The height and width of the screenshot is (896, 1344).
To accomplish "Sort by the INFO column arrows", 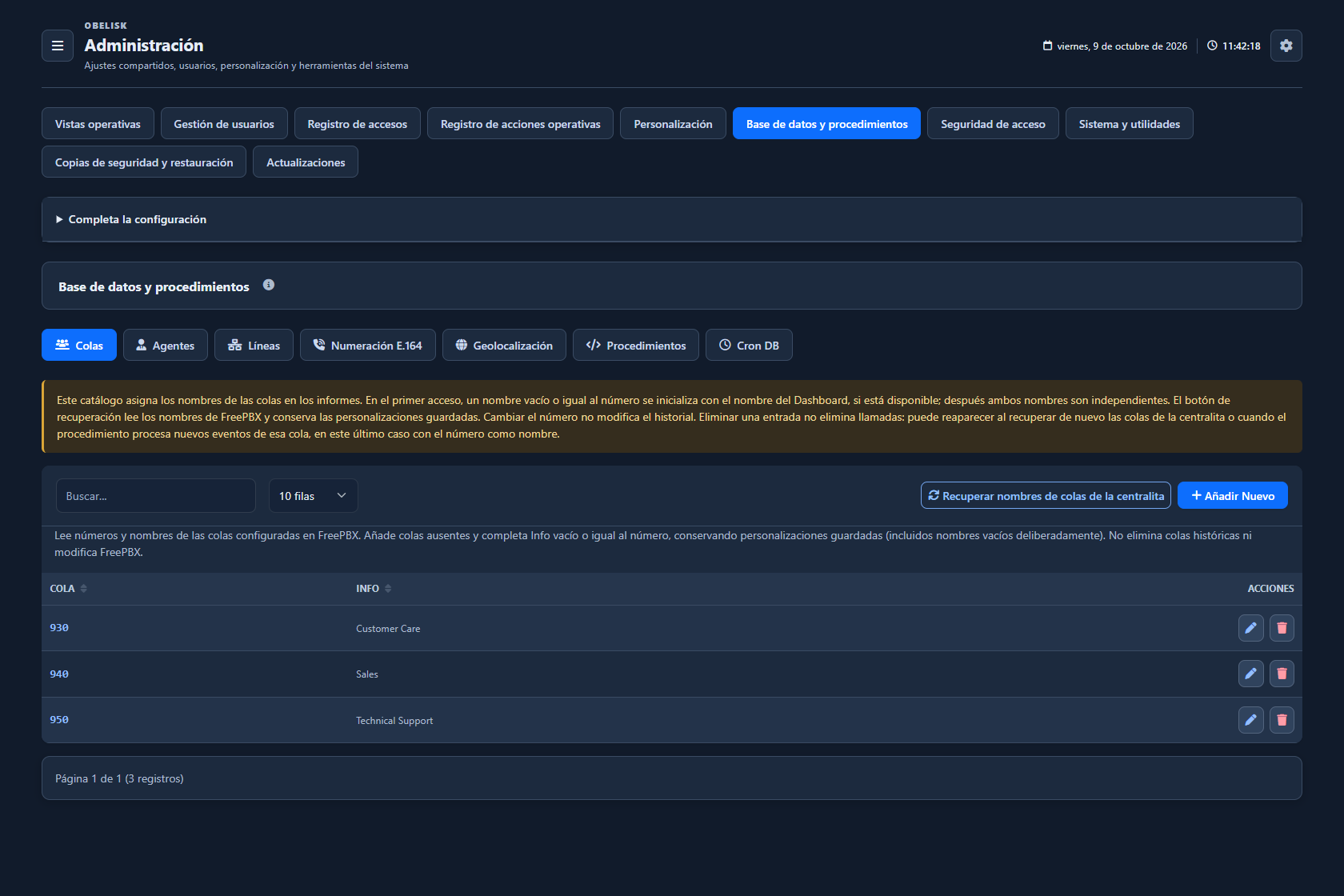I will click(x=388, y=589).
